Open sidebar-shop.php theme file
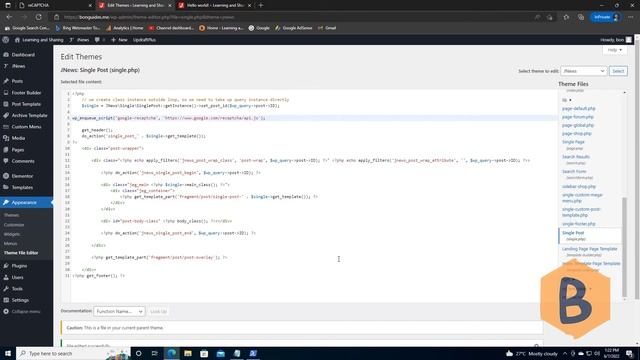Image resolution: width=640 pixels, height=360 pixels. point(578,187)
